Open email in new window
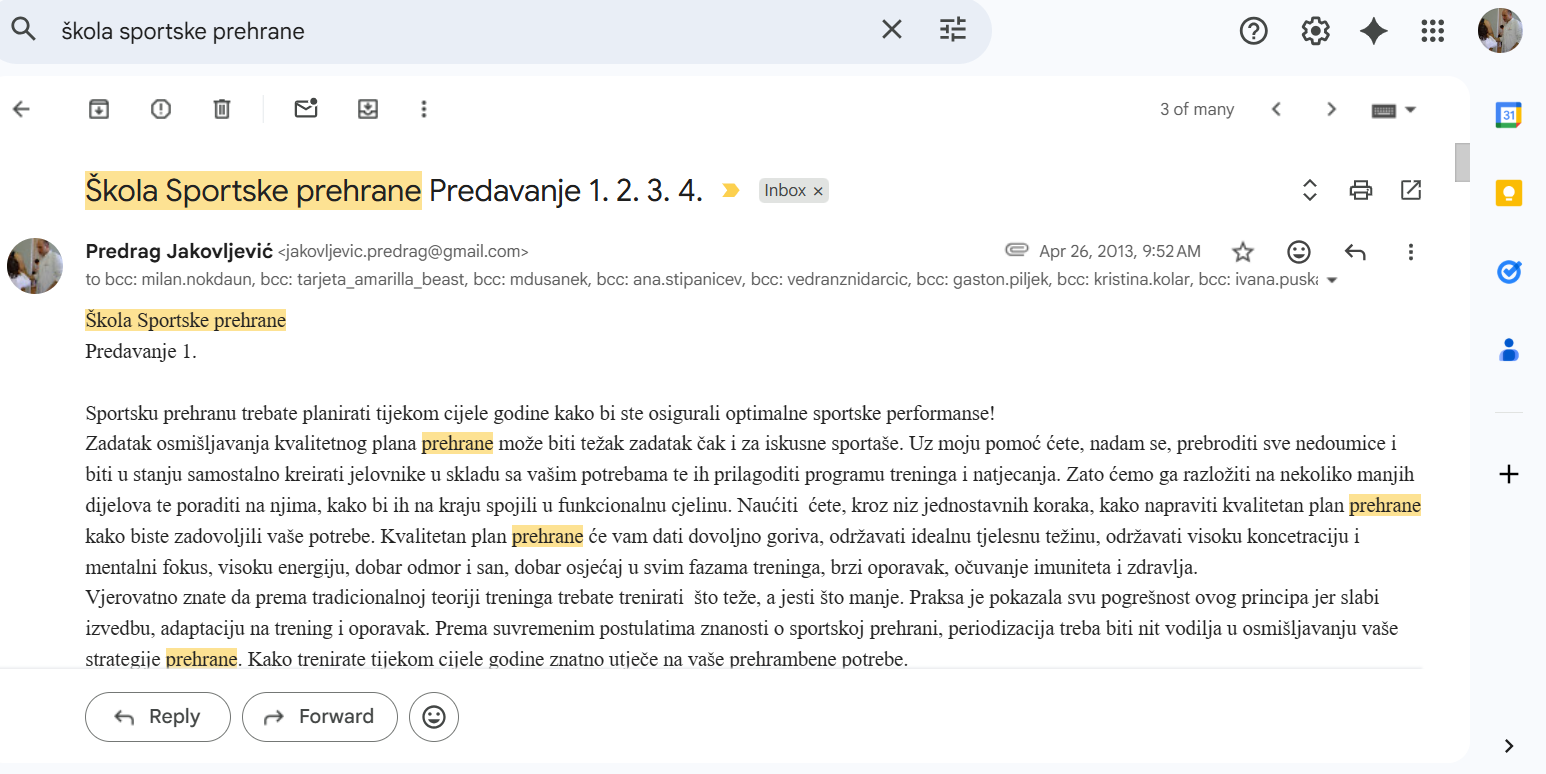This screenshot has width=1546, height=774. tap(1411, 190)
